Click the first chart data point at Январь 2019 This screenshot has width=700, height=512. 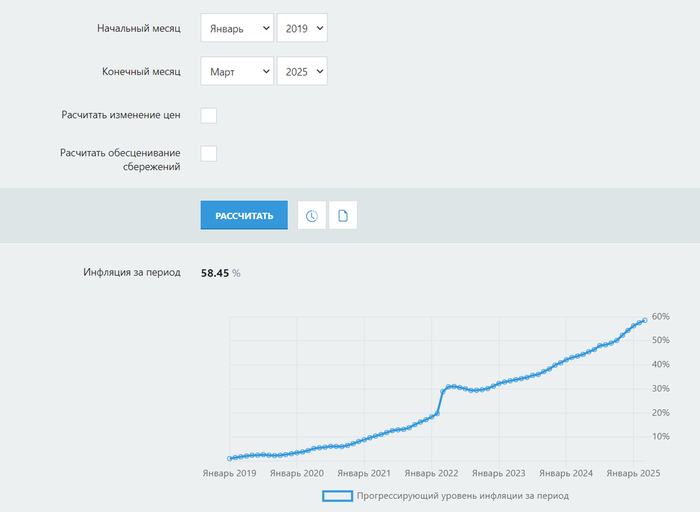pos(230,458)
